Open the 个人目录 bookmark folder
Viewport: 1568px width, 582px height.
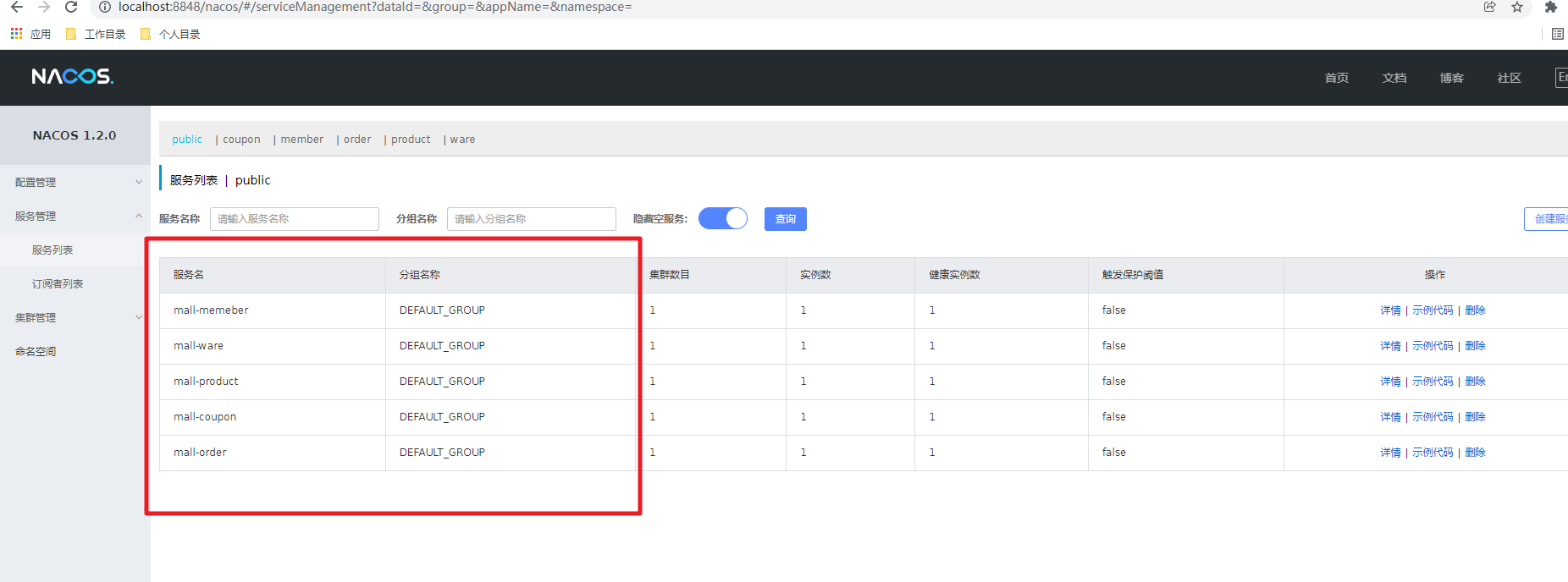[x=170, y=34]
